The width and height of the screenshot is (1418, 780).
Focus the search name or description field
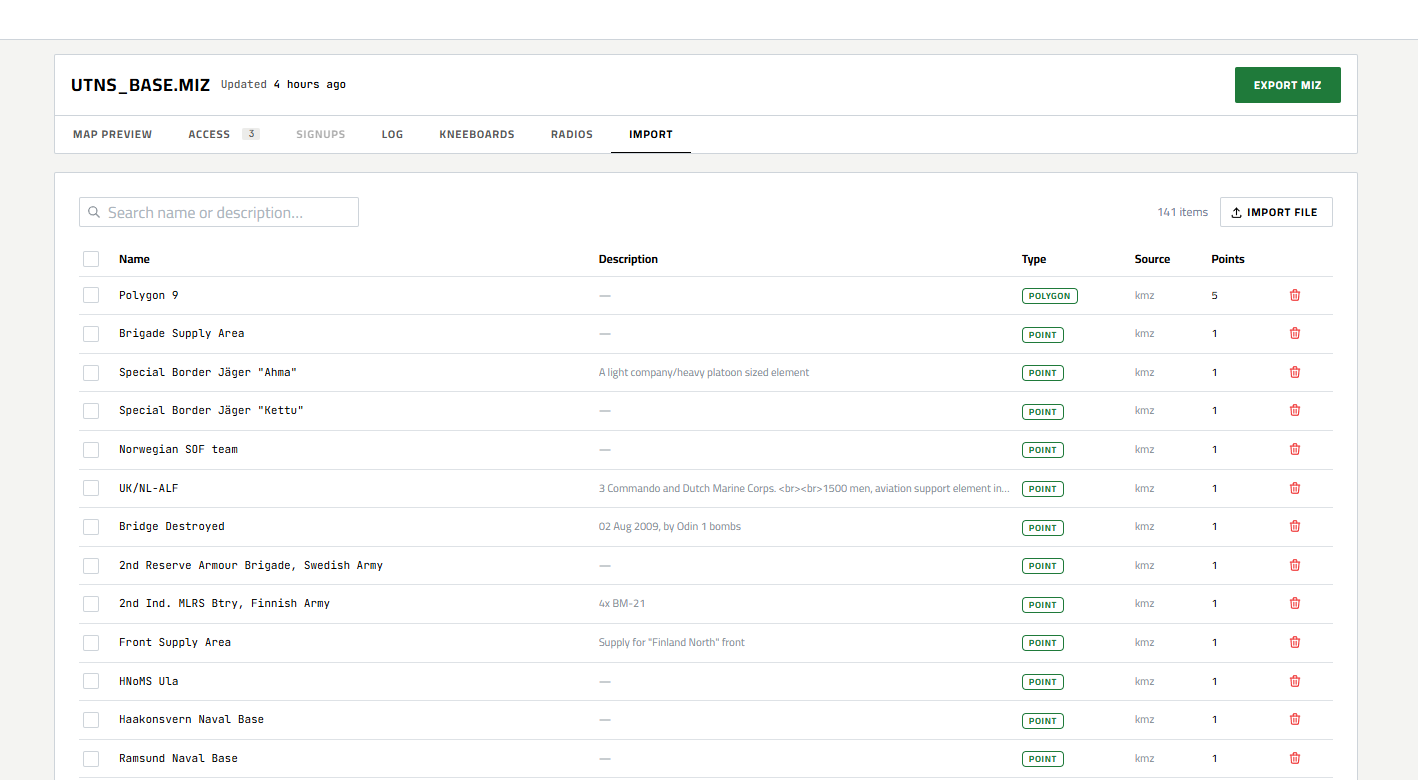(x=219, y=212)
